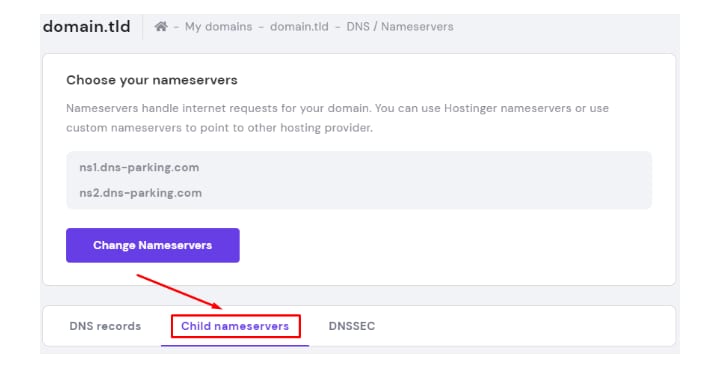Select the DNS / Nameservers breadcrumb item

[x=400, y=27]
